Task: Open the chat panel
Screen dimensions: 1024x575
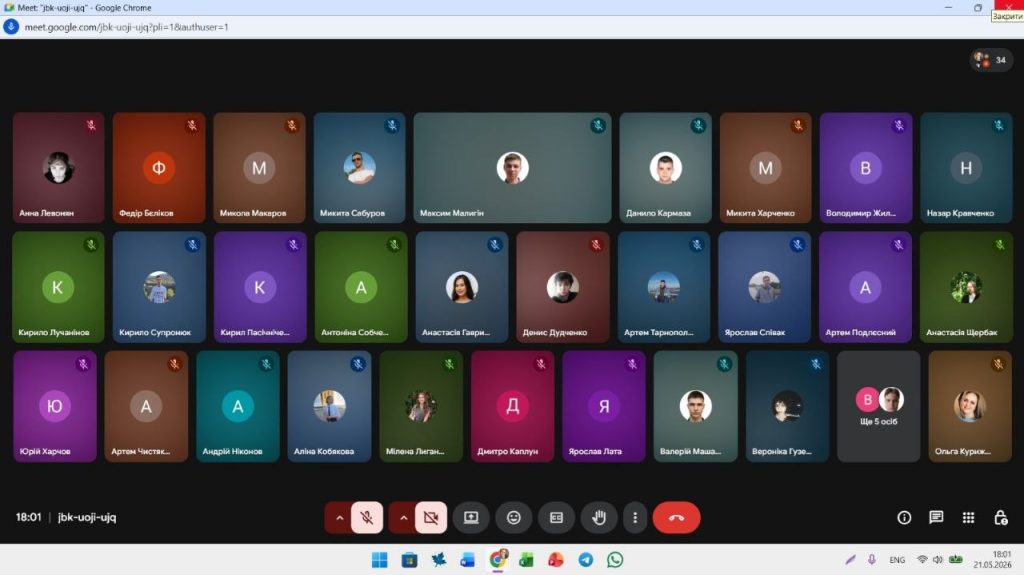Action: 936,518
